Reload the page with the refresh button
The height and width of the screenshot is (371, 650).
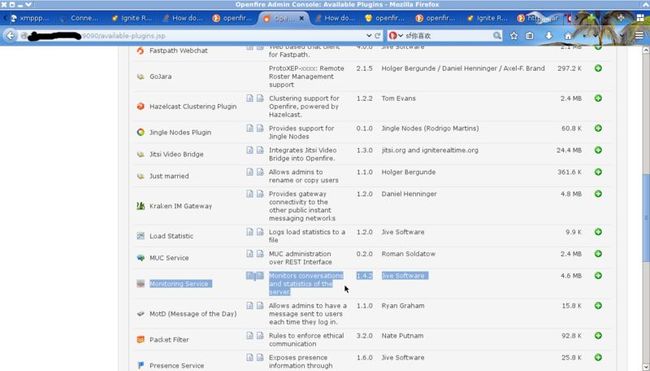[377, 36]
